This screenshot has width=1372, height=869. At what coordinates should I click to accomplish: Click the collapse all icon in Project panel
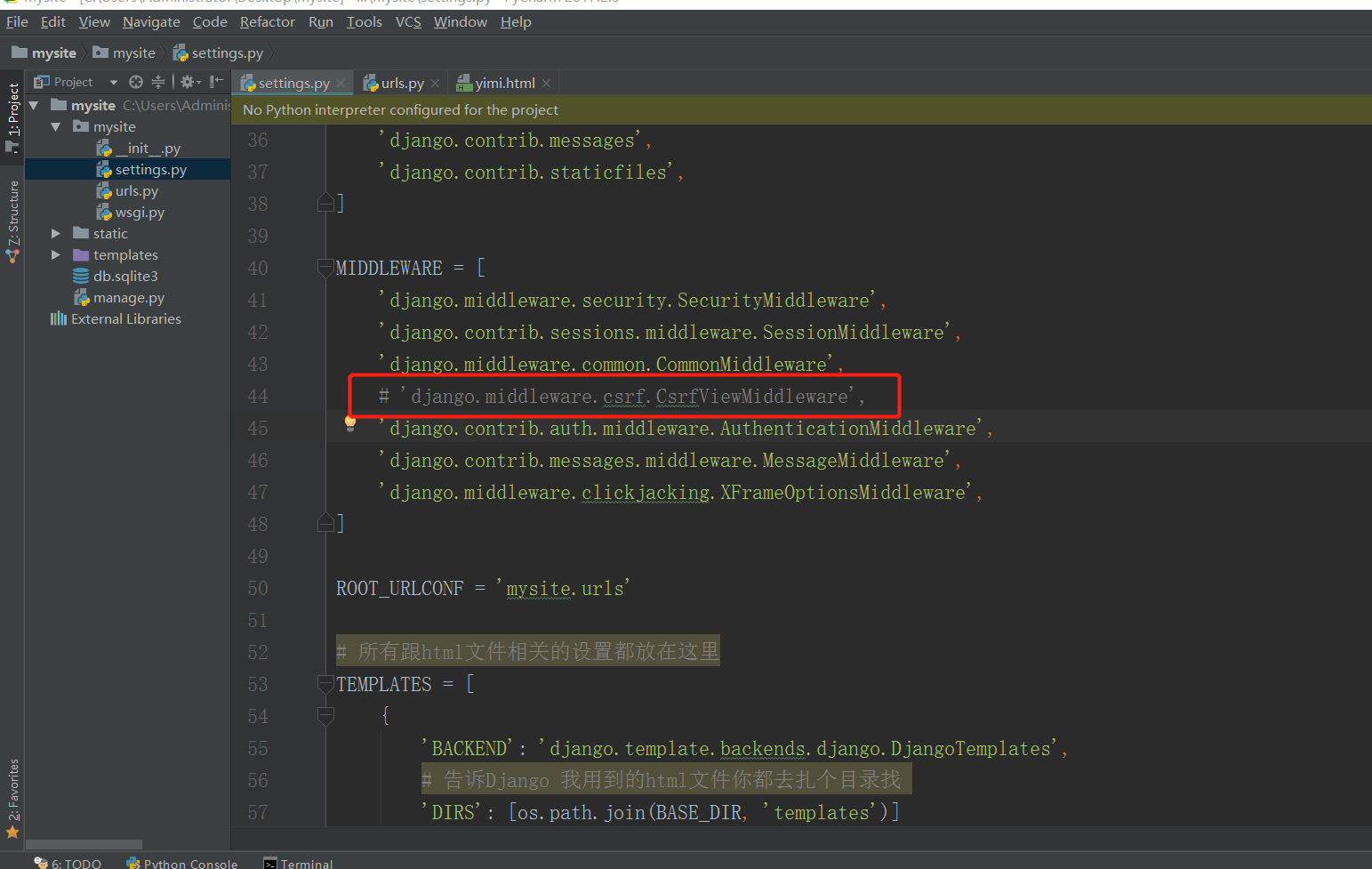[158, 82]
